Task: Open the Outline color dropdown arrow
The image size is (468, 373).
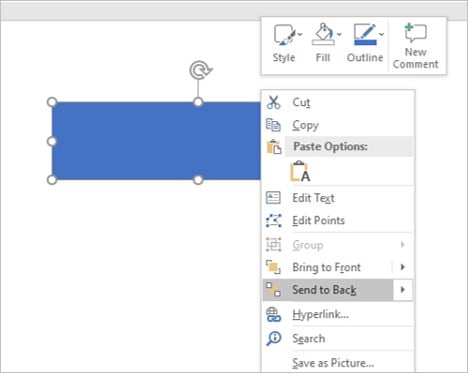Action: pyautogui.click(x=381, y=34)
